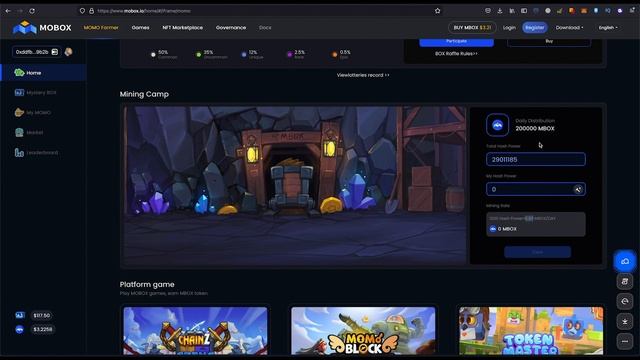640x360 pixels.
Task: Click the browser back arrow
Action: [8, 11]
